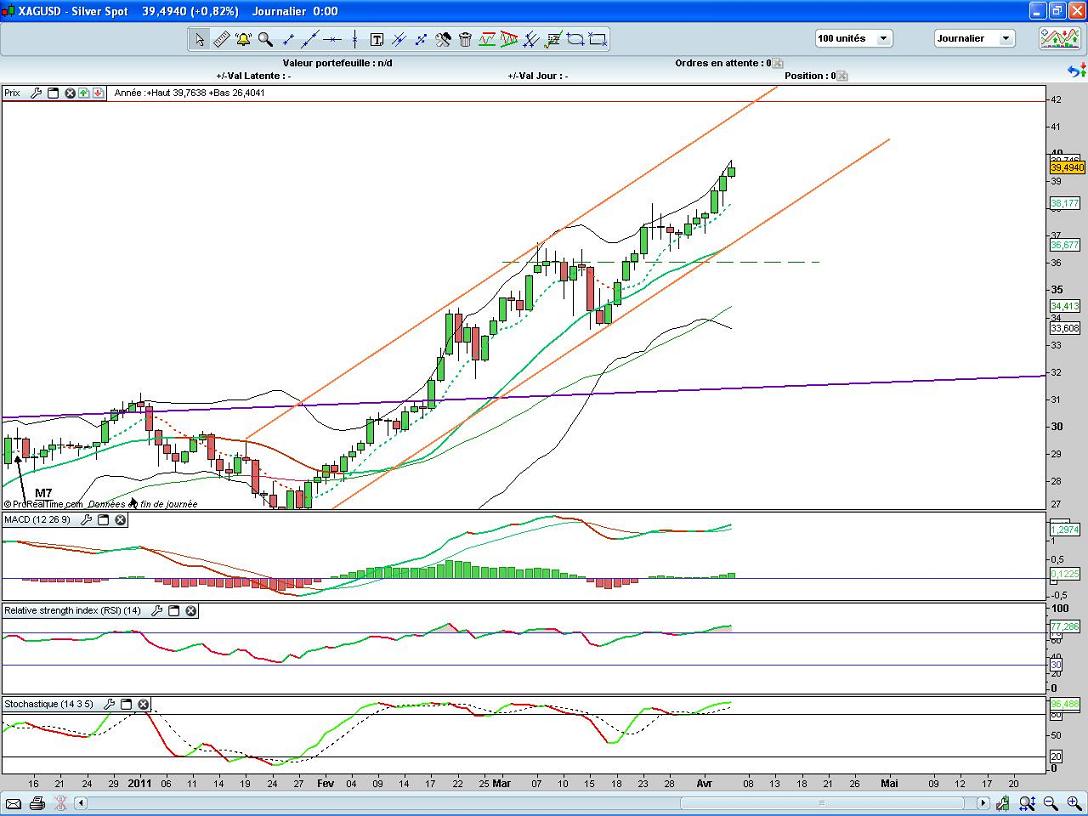
Task: Click the top-right chart template button
Action: 1058,39
